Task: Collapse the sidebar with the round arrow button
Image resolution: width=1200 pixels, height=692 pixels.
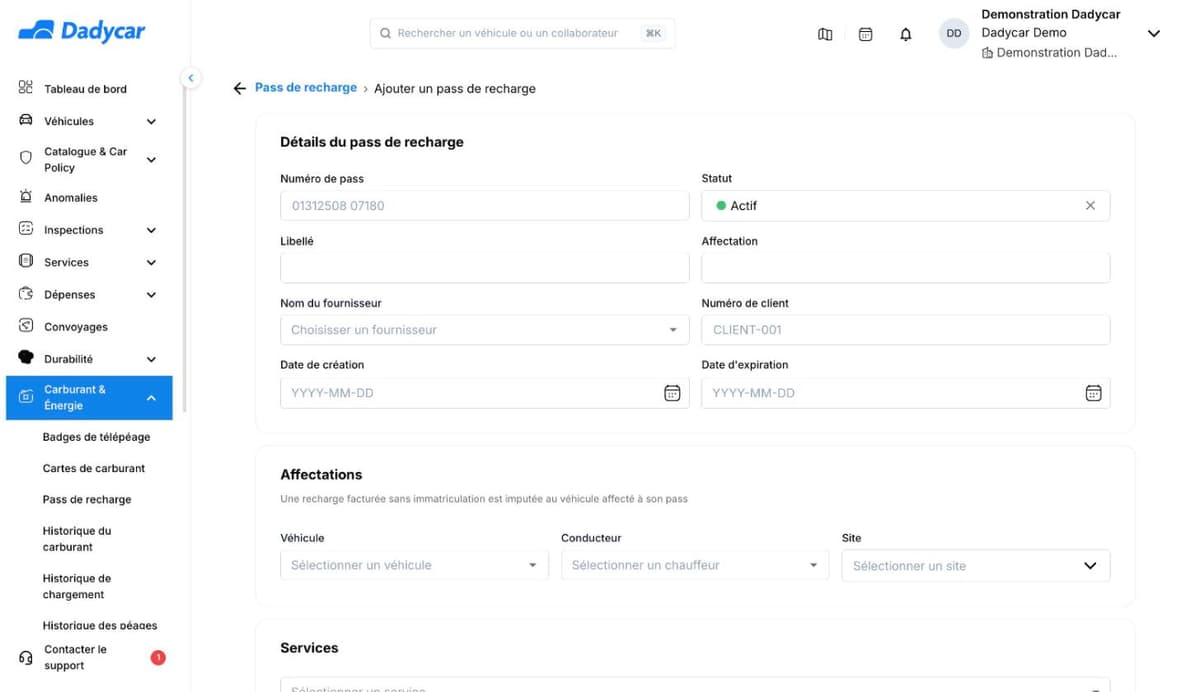Action: [190, 78]
